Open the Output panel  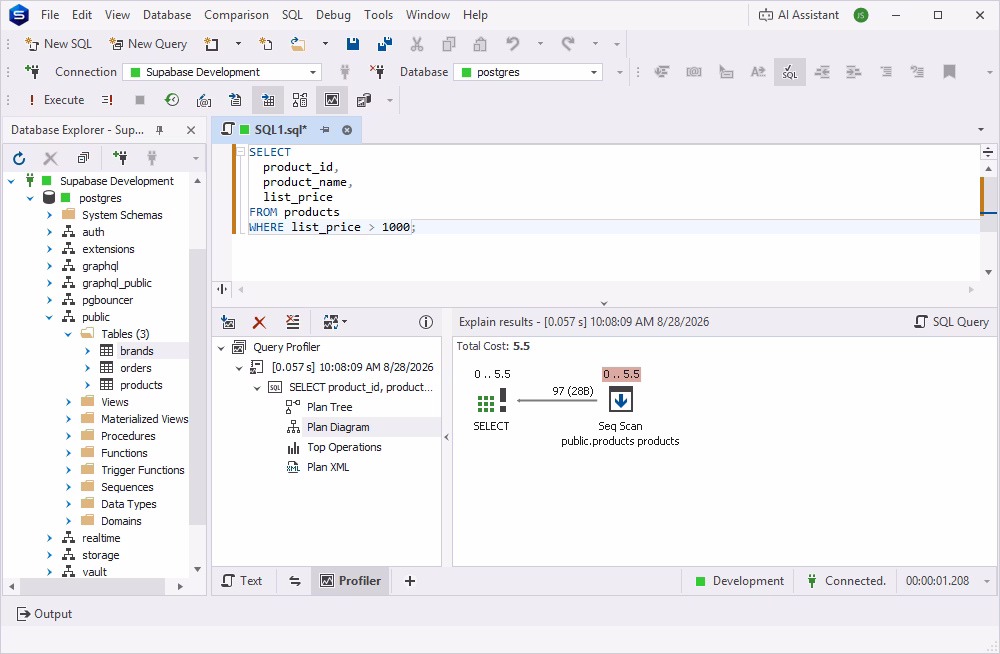[x=44, y=614]
